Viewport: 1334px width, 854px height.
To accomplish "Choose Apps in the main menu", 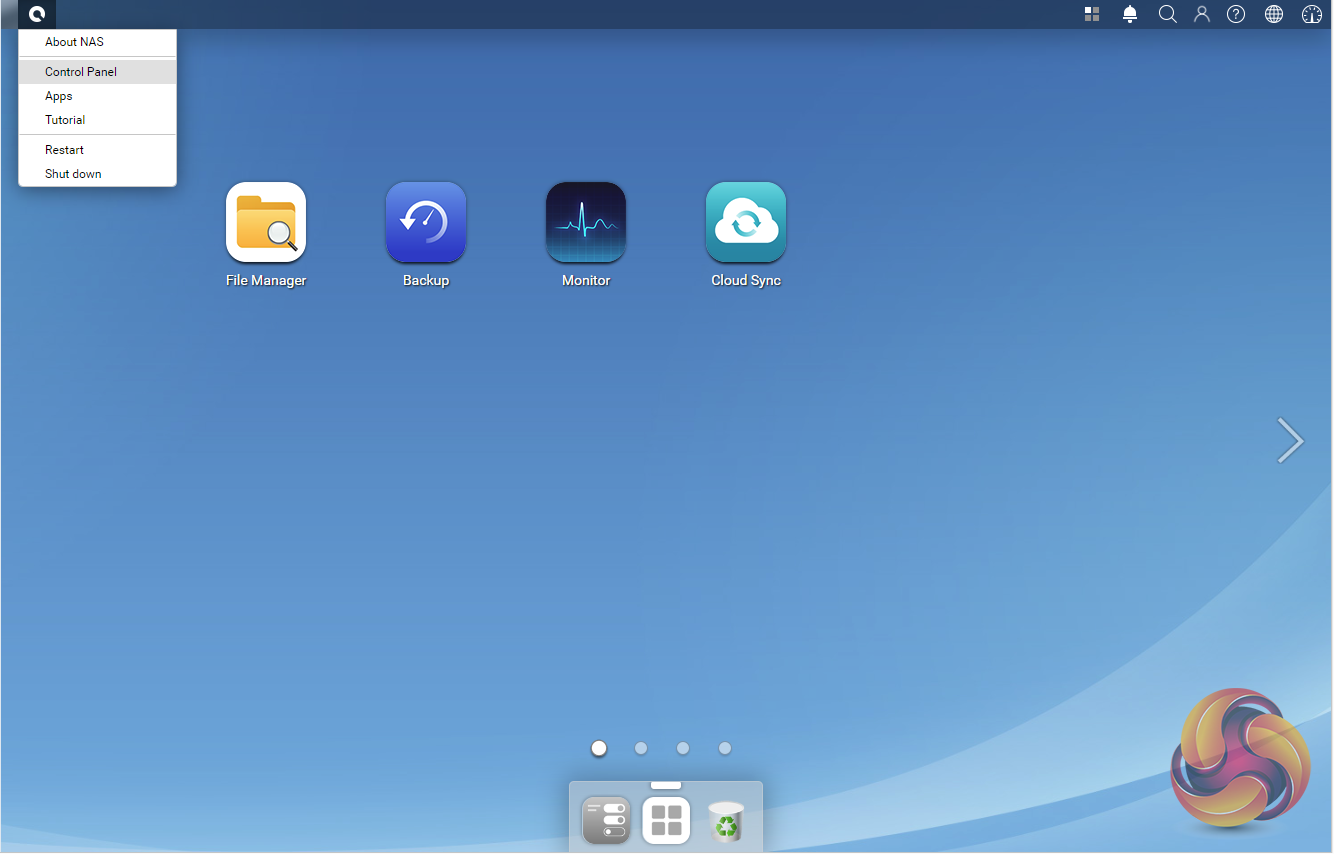I will pos(98,96).
